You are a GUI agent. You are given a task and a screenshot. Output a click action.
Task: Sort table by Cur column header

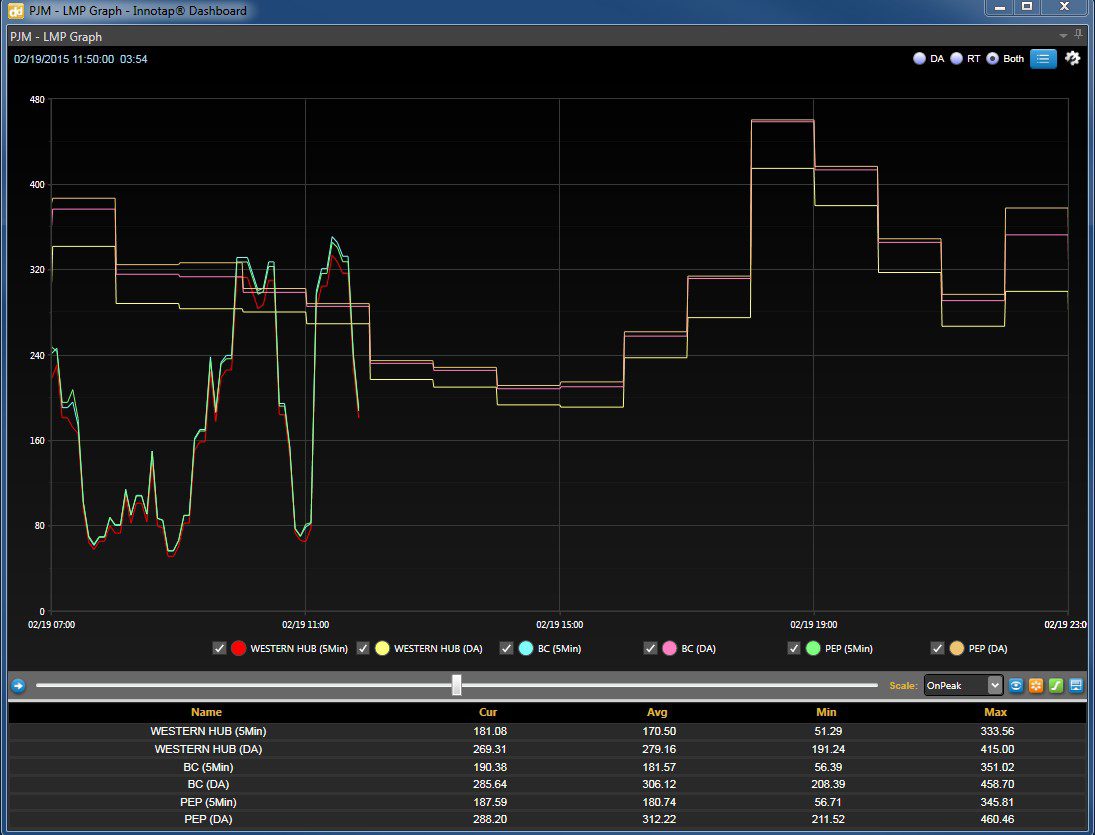(488, 712)
